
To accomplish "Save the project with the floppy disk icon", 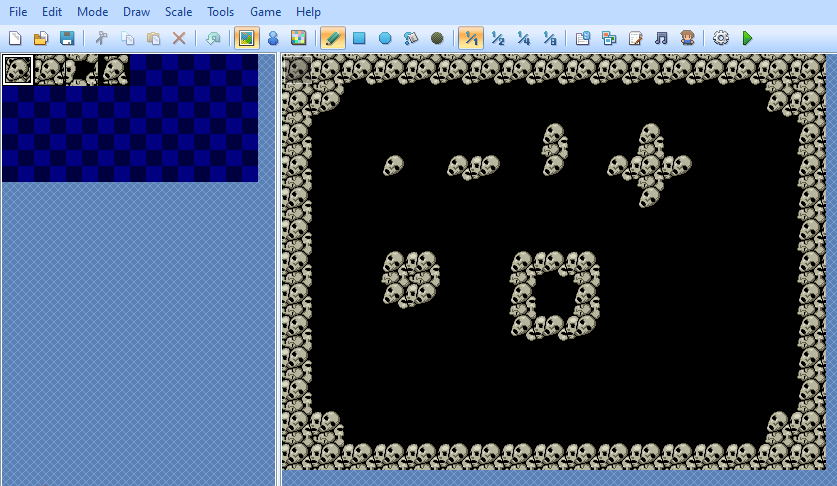I will click(67, 38).
